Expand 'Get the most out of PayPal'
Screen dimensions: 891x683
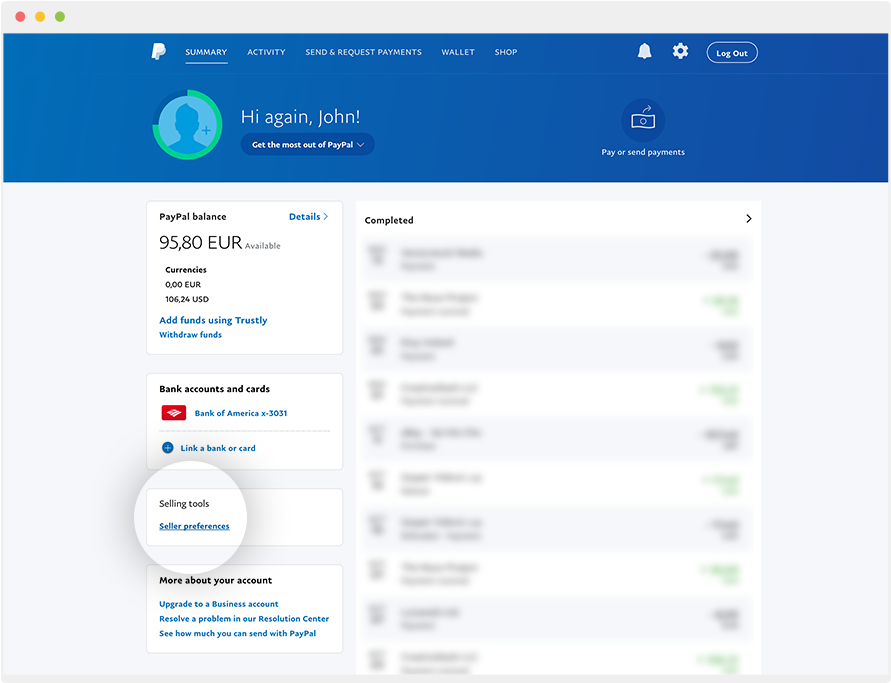[307, 144]
